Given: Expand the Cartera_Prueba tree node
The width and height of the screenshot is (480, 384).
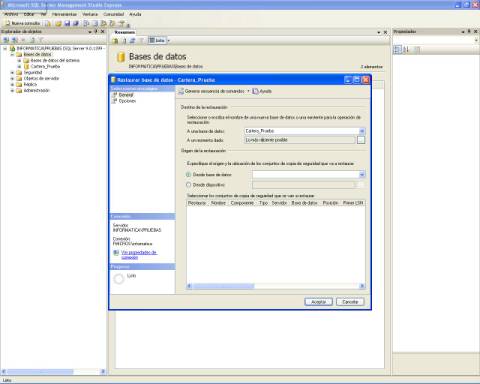Looking at the screenshot, I should [x=19, y=66].
